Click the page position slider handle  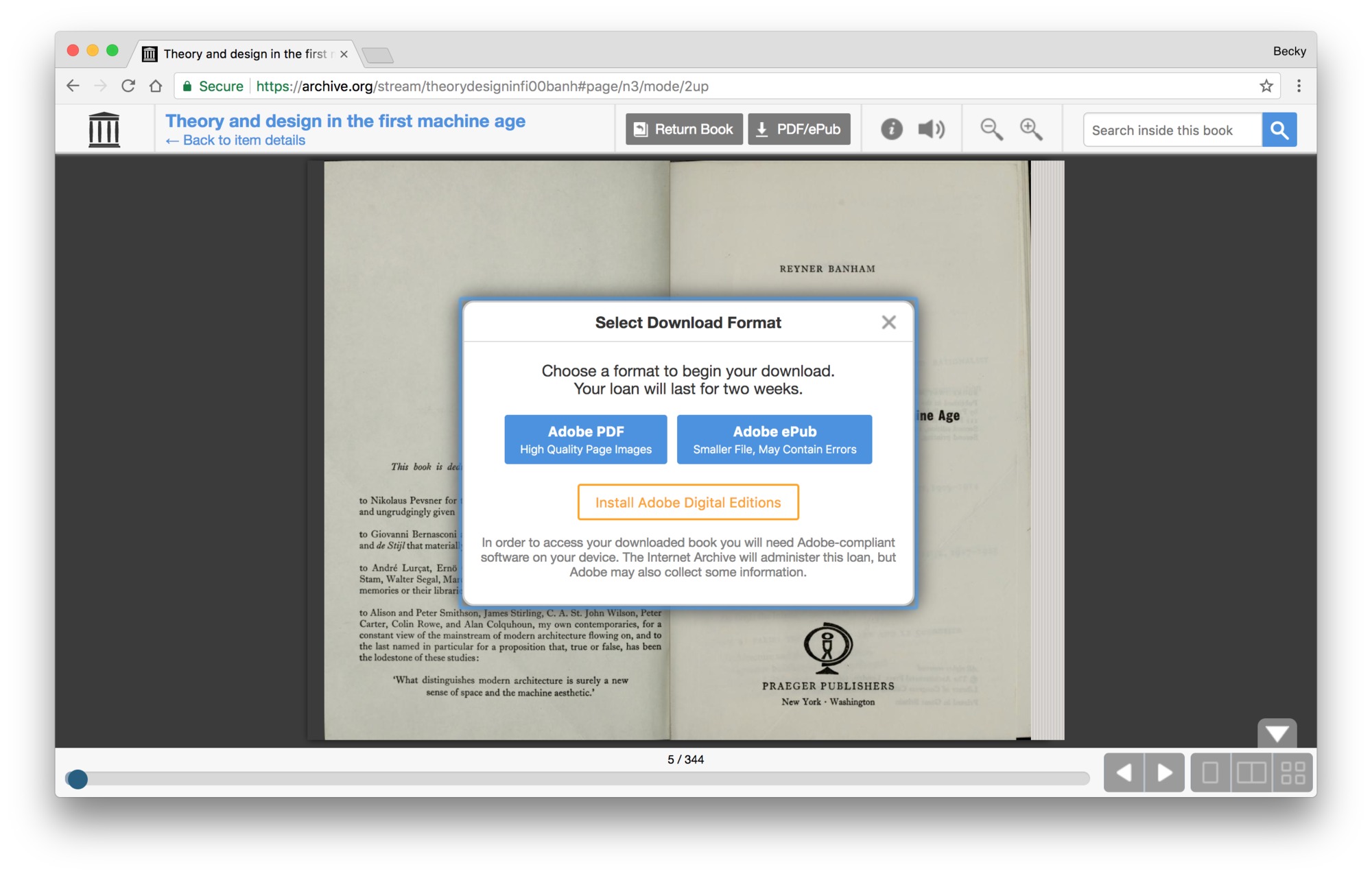(x=78, y=779)
